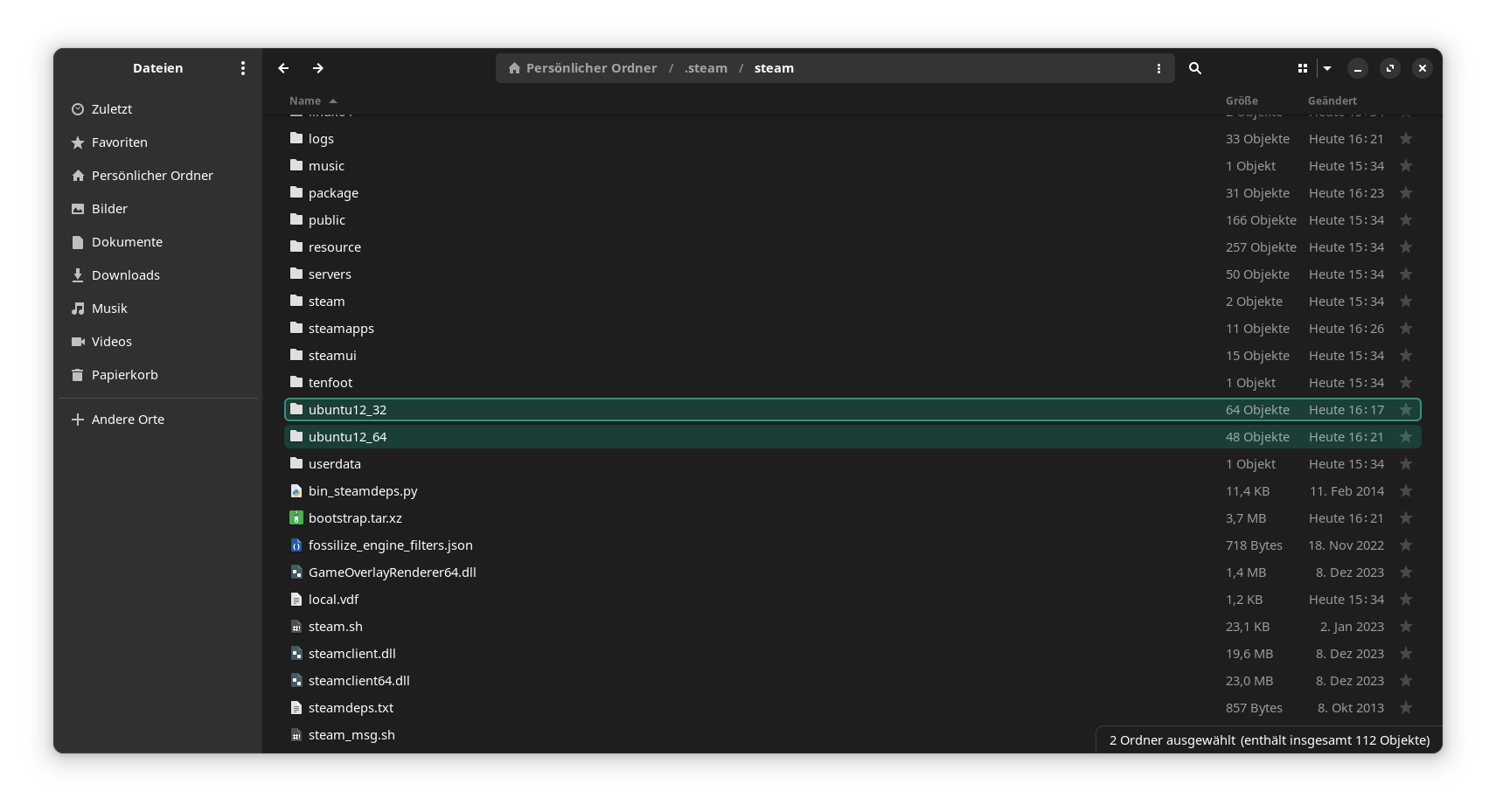Open the path bar options menu
This screenshot has height=812, width=1496.
tap(1159, 68)
